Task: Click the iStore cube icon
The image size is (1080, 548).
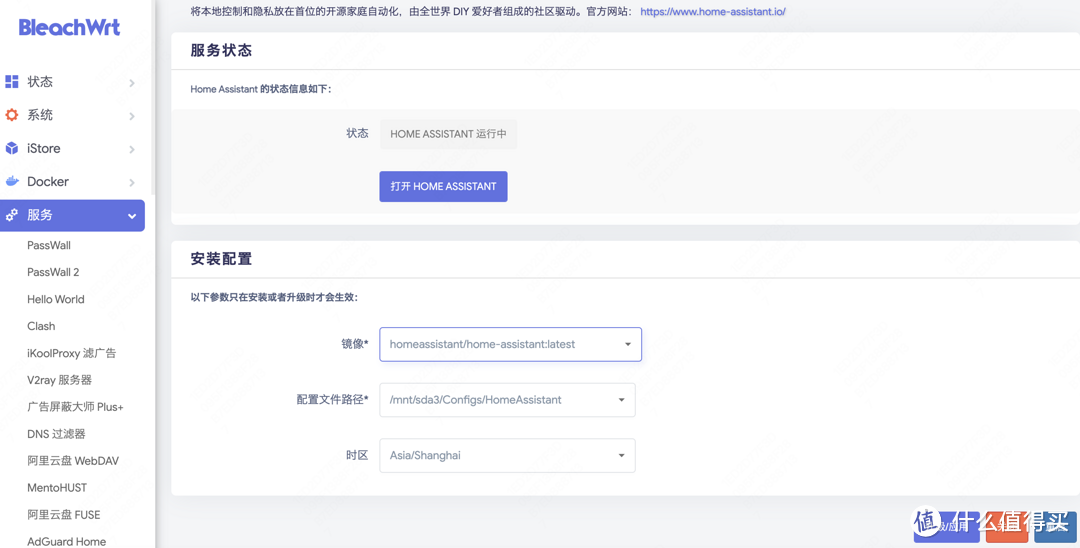Action: tap(12, 148)
